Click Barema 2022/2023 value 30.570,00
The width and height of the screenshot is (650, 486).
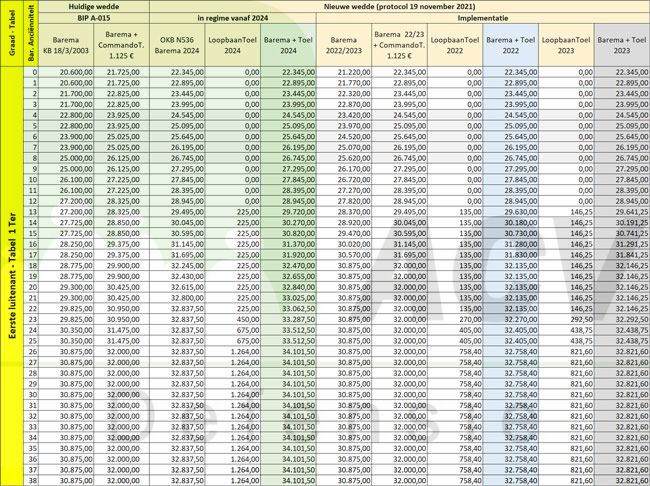(x=354, y=255)
